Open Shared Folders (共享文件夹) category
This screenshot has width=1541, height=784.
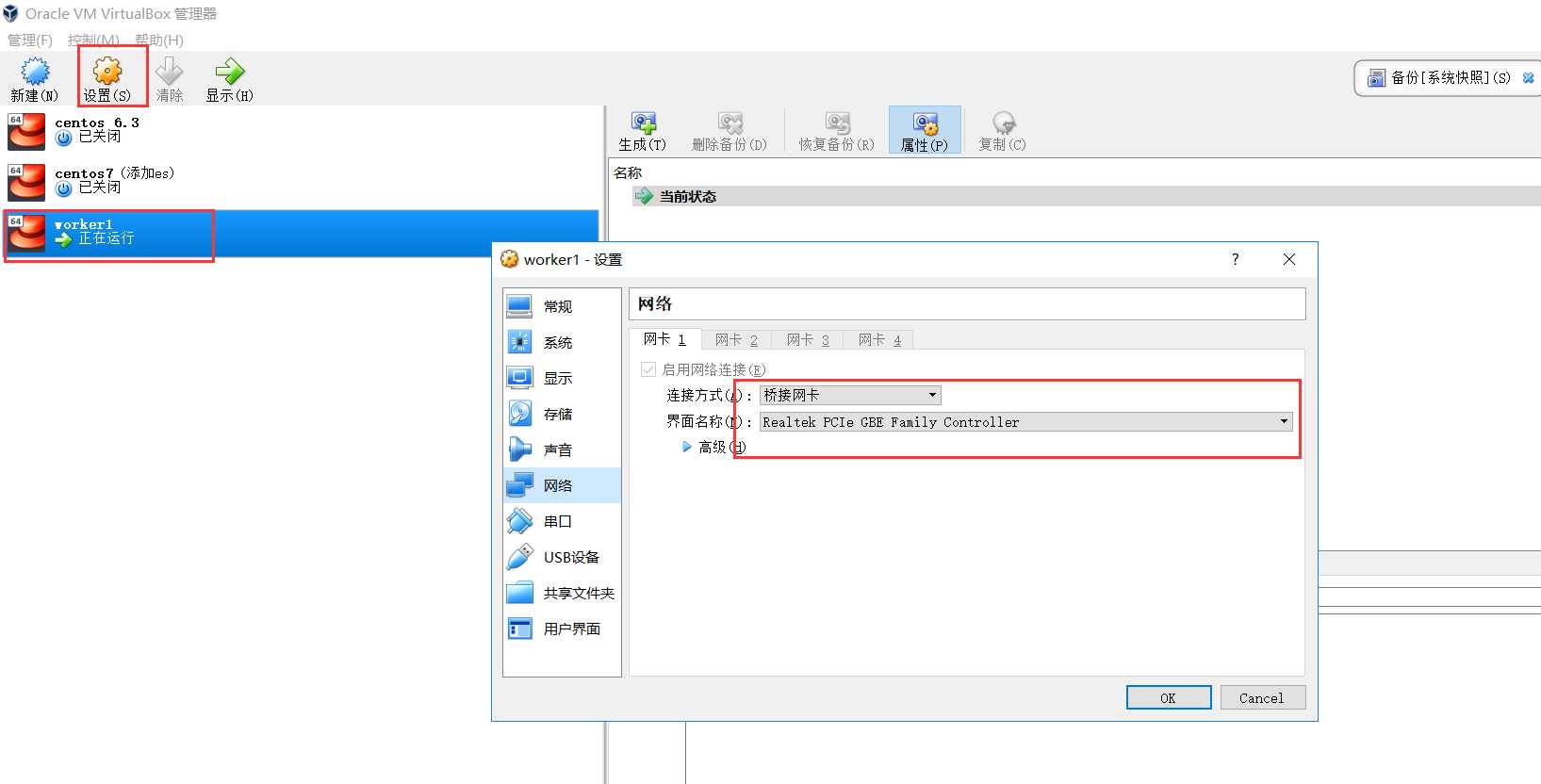tap(562, 593)
